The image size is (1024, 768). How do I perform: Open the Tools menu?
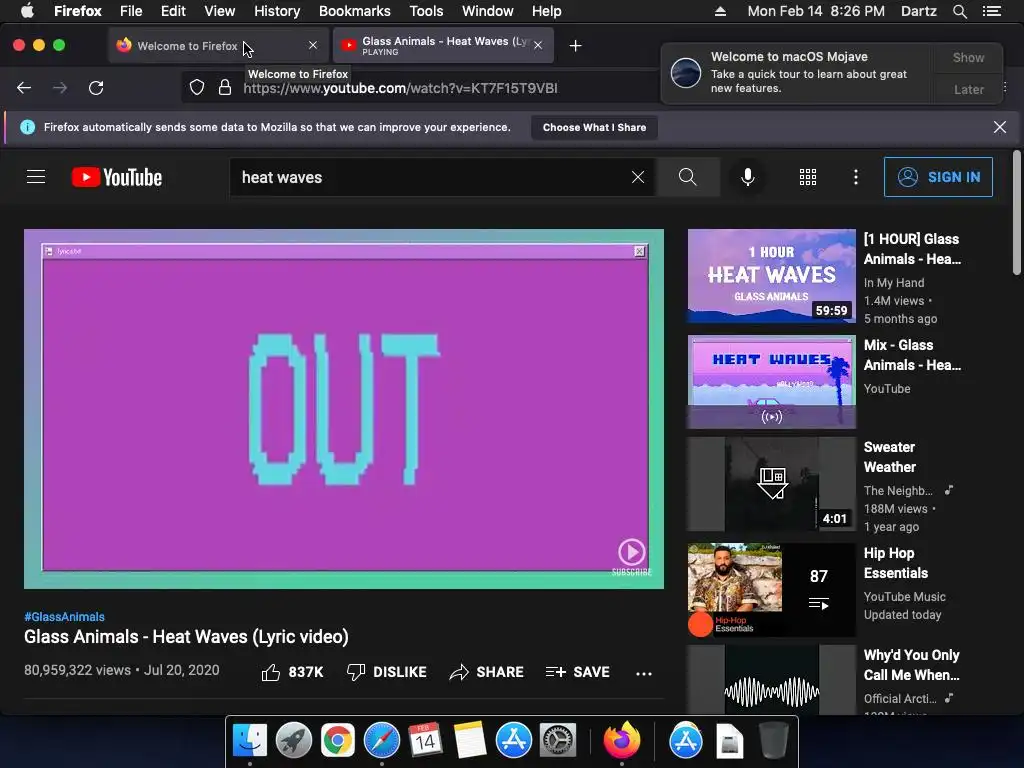click(x=426, y=11)
